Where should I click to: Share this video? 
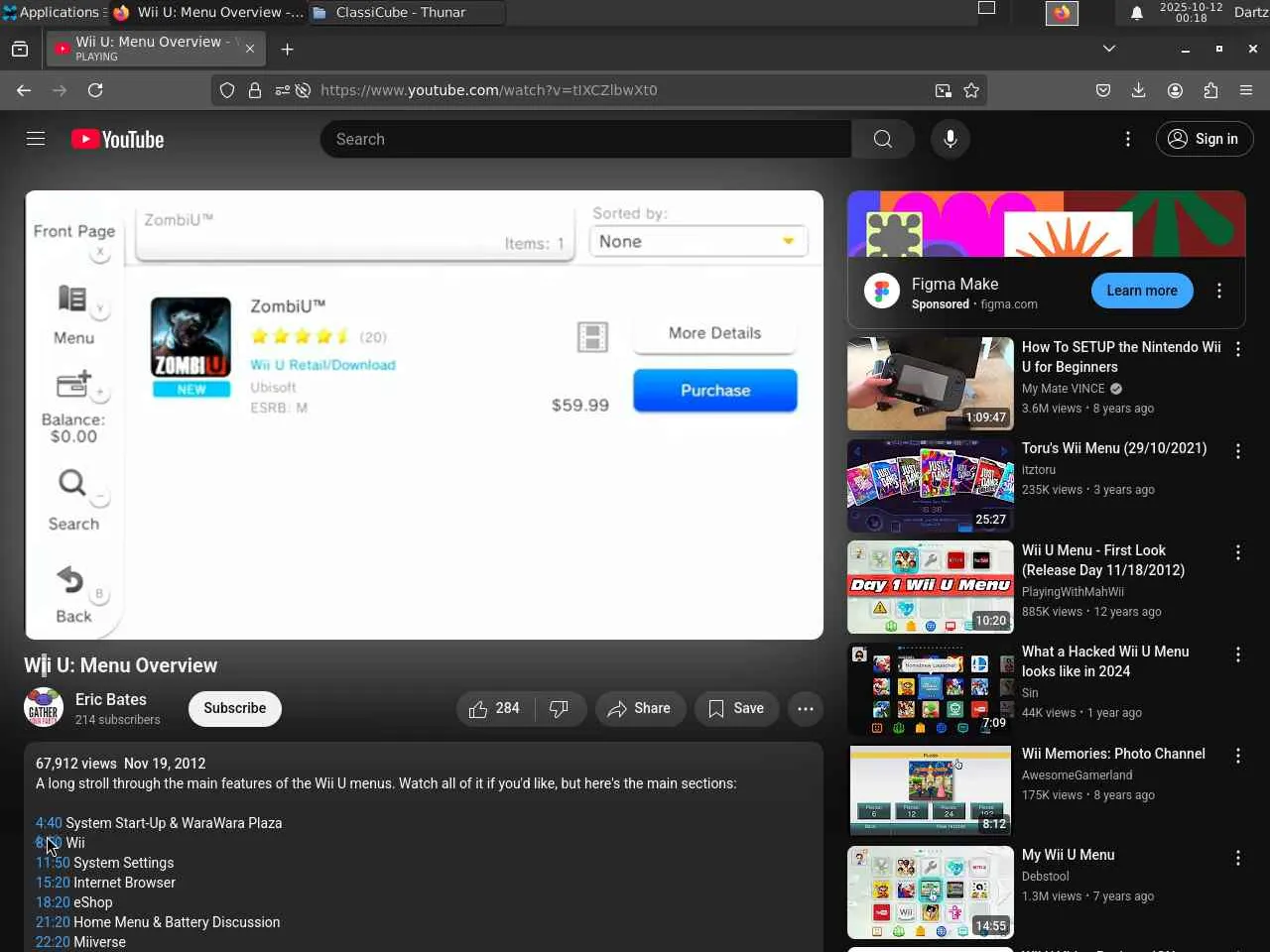tap(640, 708)
